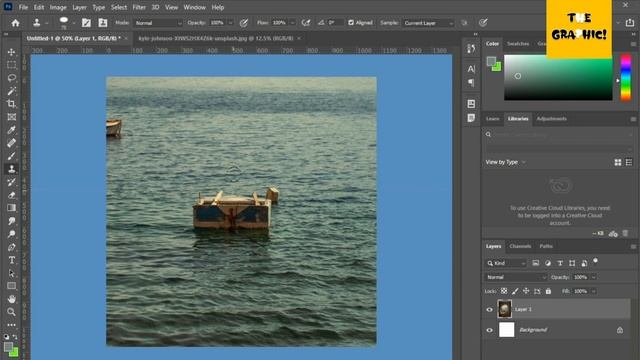Toggle the Aligned checkbox
This screenshot has width=640, height=360.
tap(351, 23)
